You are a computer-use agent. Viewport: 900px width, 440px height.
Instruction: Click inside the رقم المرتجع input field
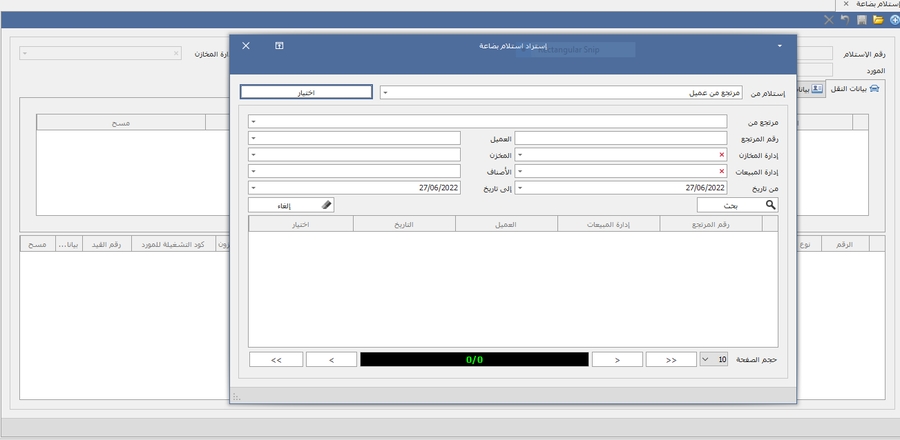click(x=620, y=139)
